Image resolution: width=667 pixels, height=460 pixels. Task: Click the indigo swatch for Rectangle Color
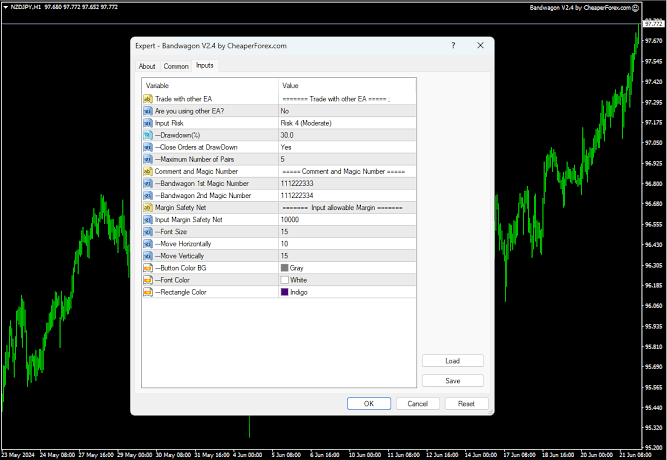tap(285, 292)
